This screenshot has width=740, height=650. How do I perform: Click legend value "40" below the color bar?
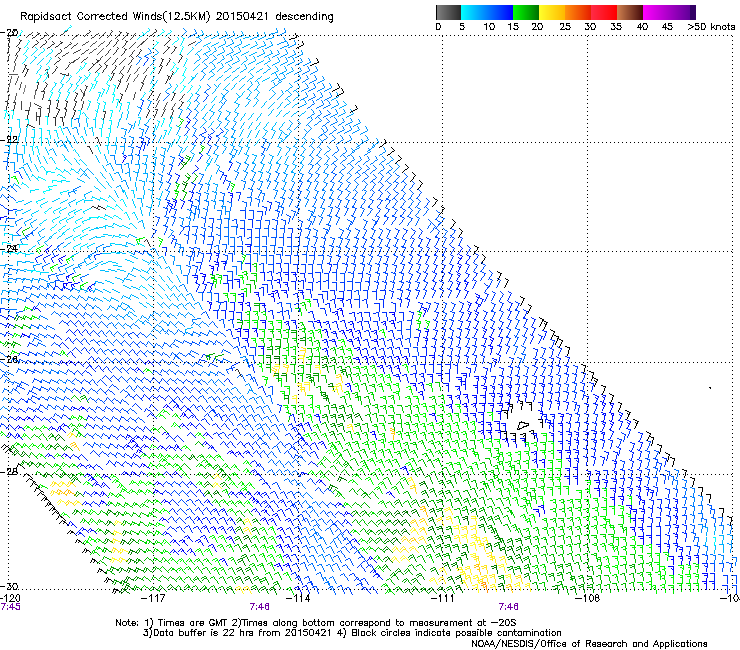coord(642,27)
